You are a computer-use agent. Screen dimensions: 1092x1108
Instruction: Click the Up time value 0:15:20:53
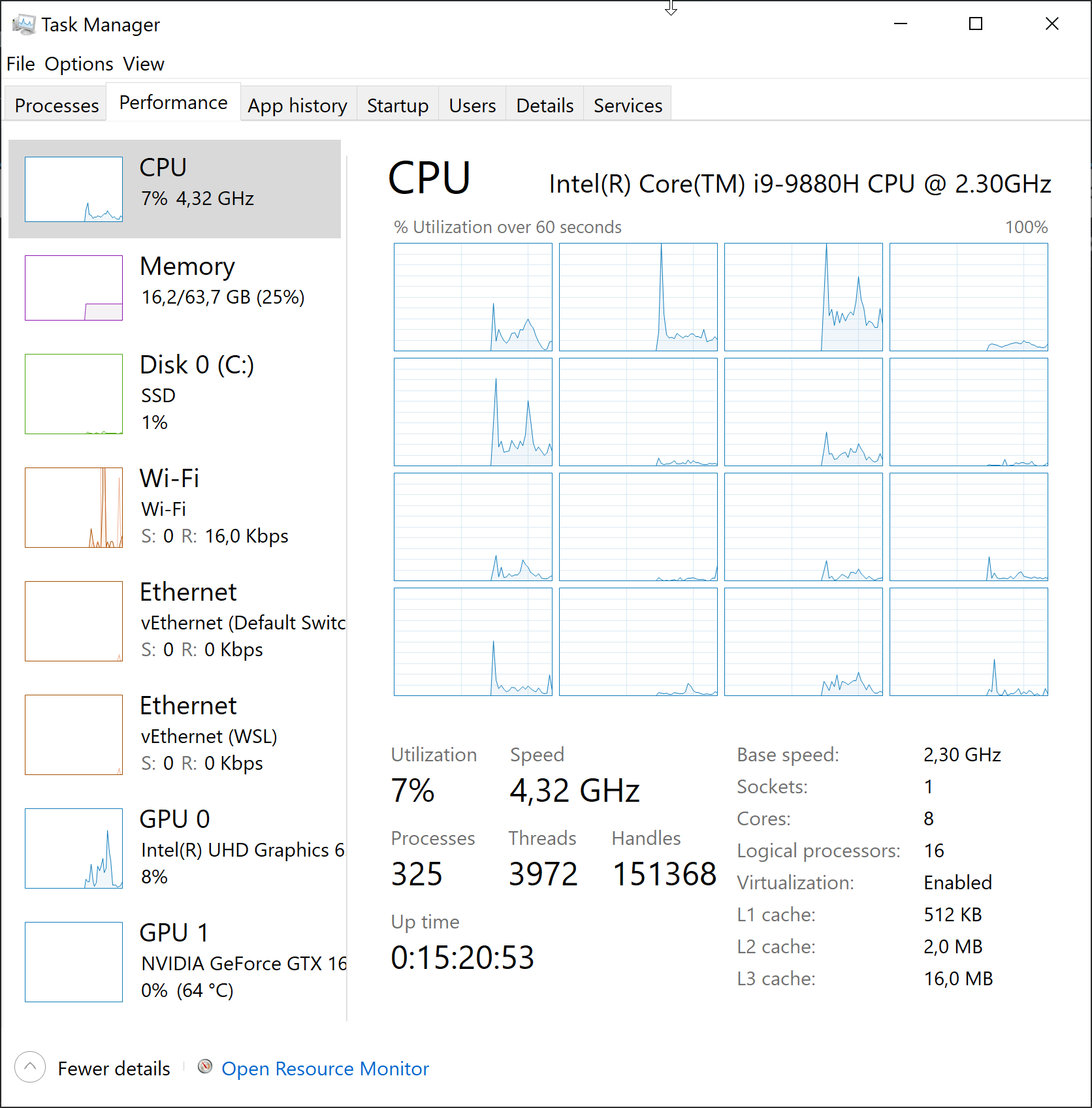[462, 958]
